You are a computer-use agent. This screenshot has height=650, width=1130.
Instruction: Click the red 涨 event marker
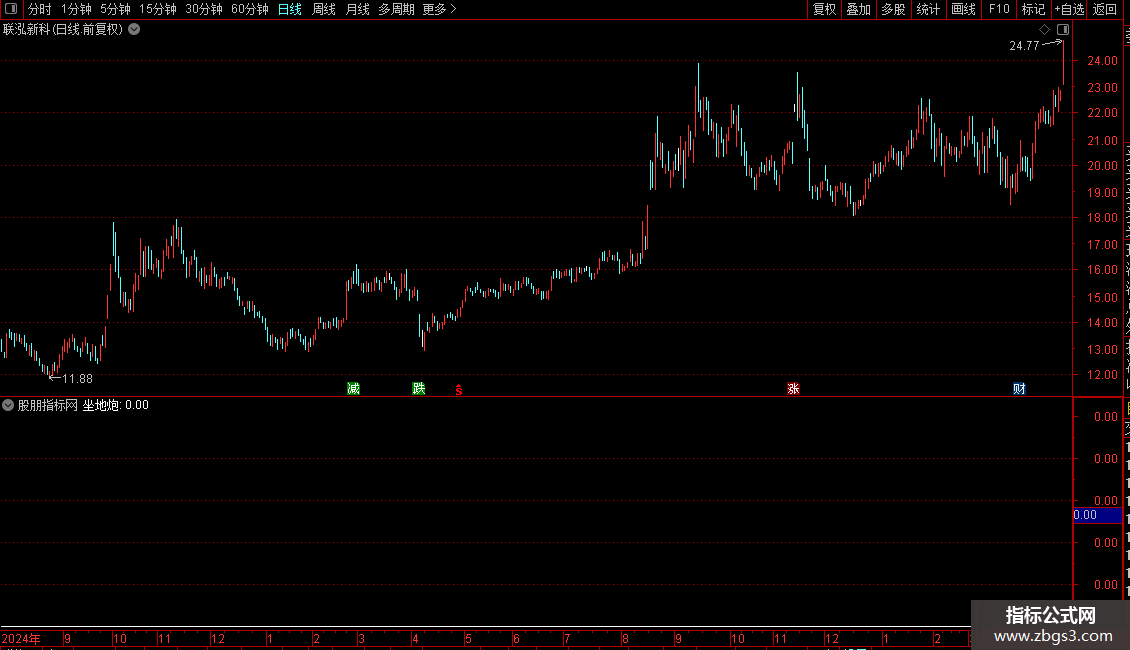click(793, 388)
